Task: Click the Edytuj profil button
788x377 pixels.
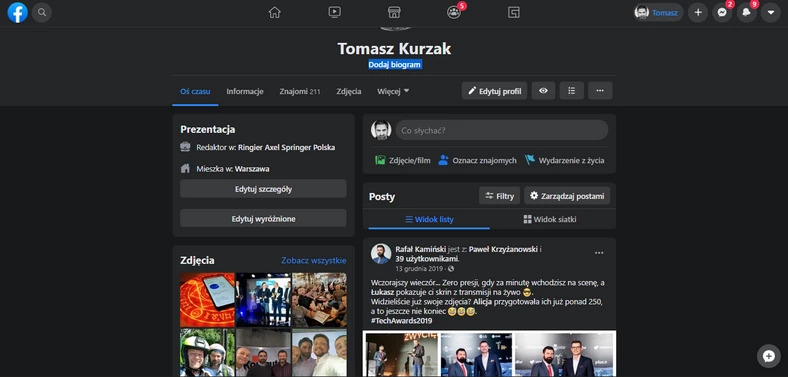Action: 495,91
